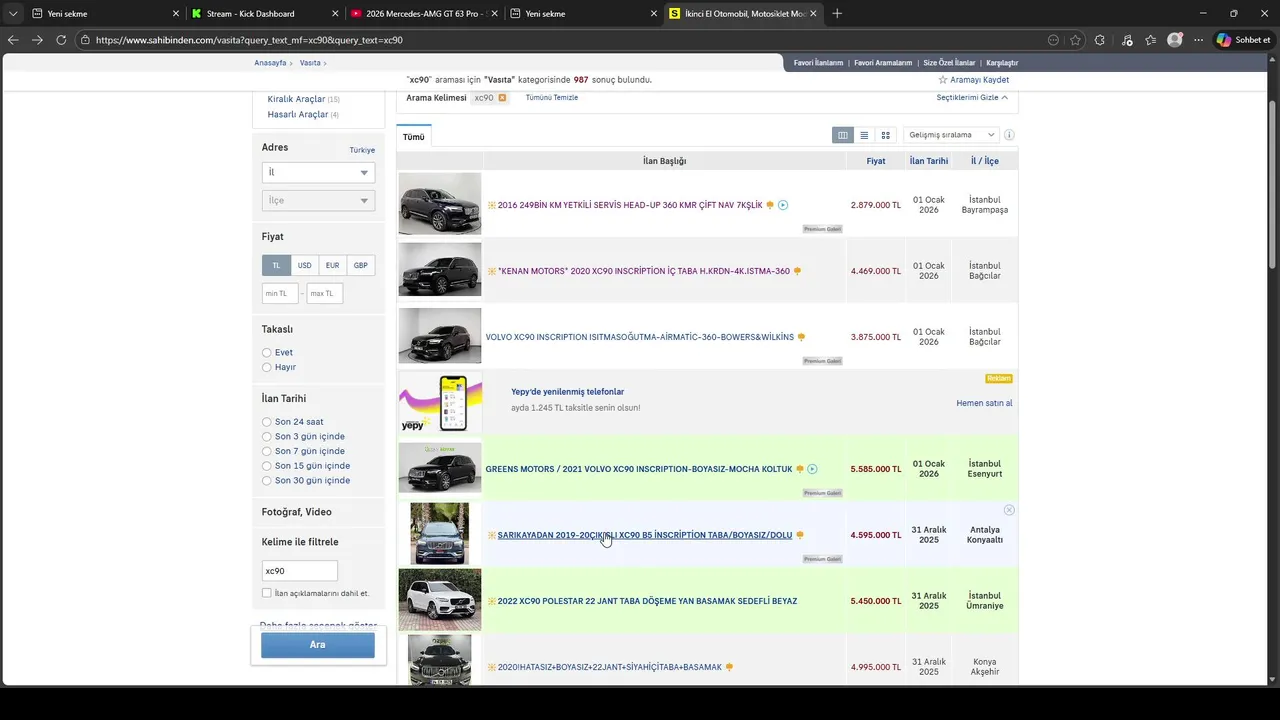Open browser extensions puzzle icon

[1100, 40]
